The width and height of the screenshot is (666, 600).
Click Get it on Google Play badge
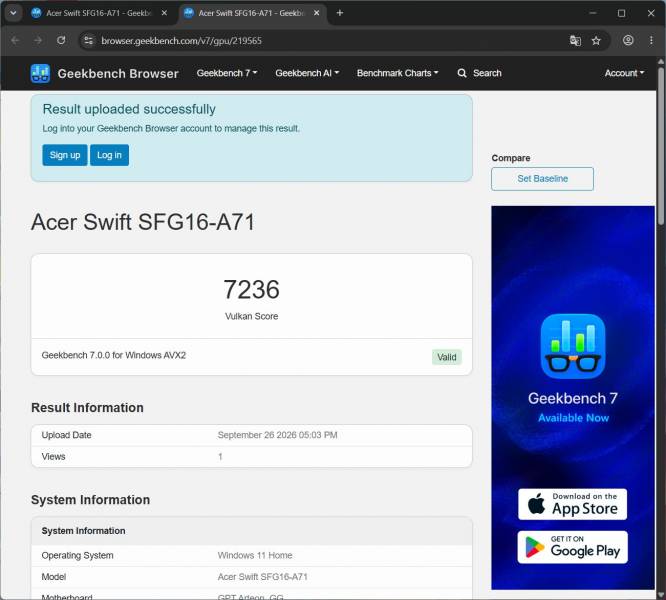tap(572, 547)
